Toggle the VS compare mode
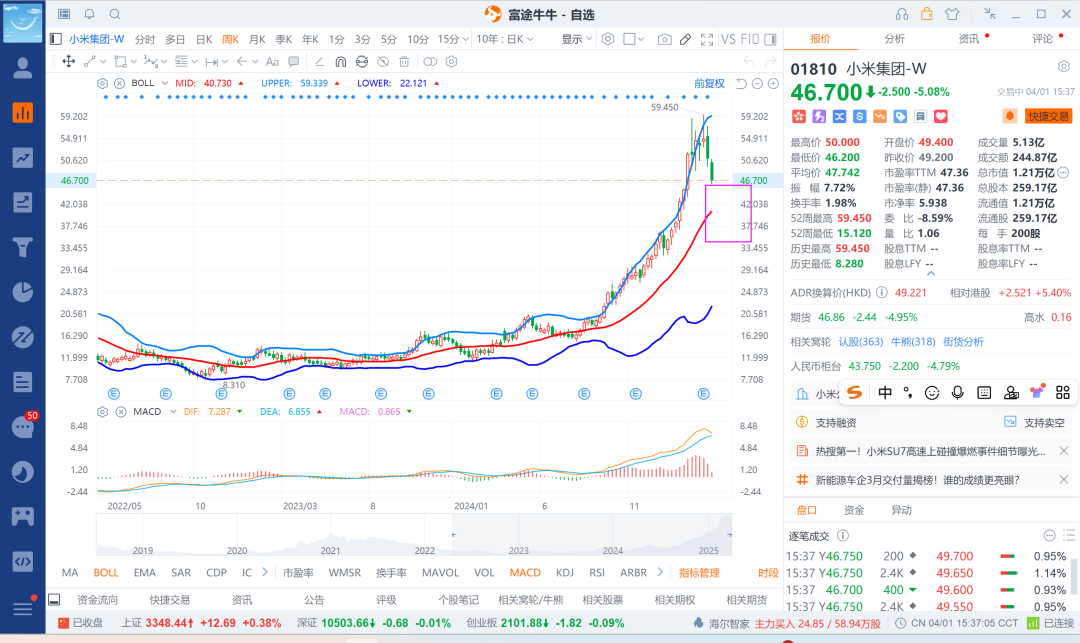The width and height of the screenshot is (1080, 643). (728, 39)
